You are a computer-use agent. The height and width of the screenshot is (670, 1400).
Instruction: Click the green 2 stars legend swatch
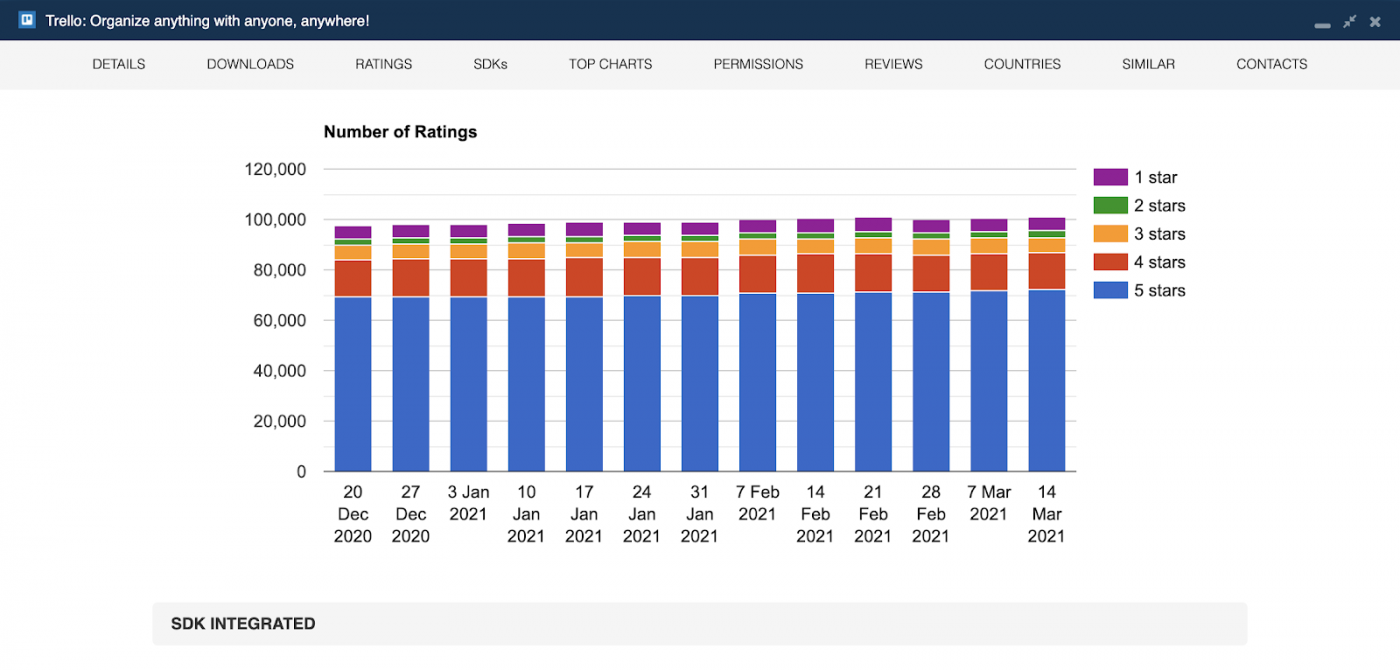tap(1110, 205)
